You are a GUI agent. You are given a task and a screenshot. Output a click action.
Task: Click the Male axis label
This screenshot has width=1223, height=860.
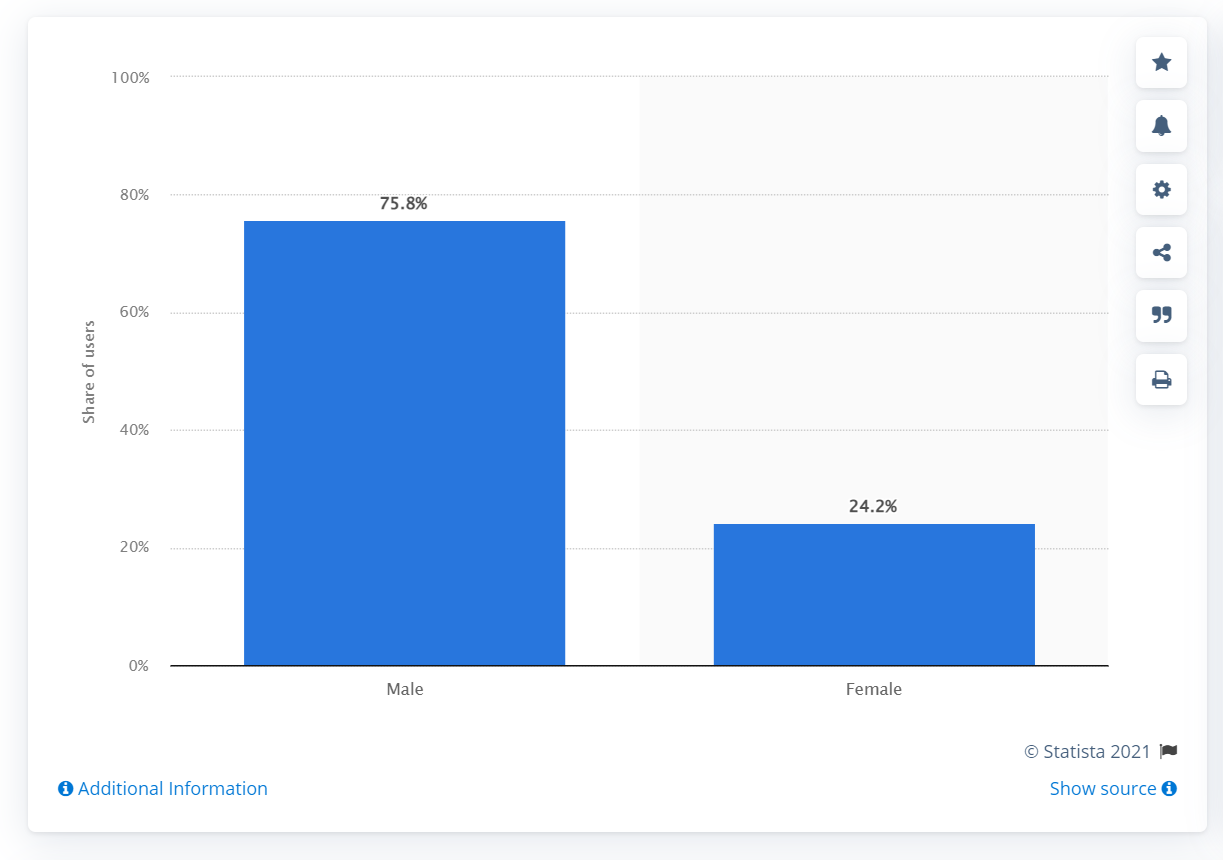coord(405,689)
